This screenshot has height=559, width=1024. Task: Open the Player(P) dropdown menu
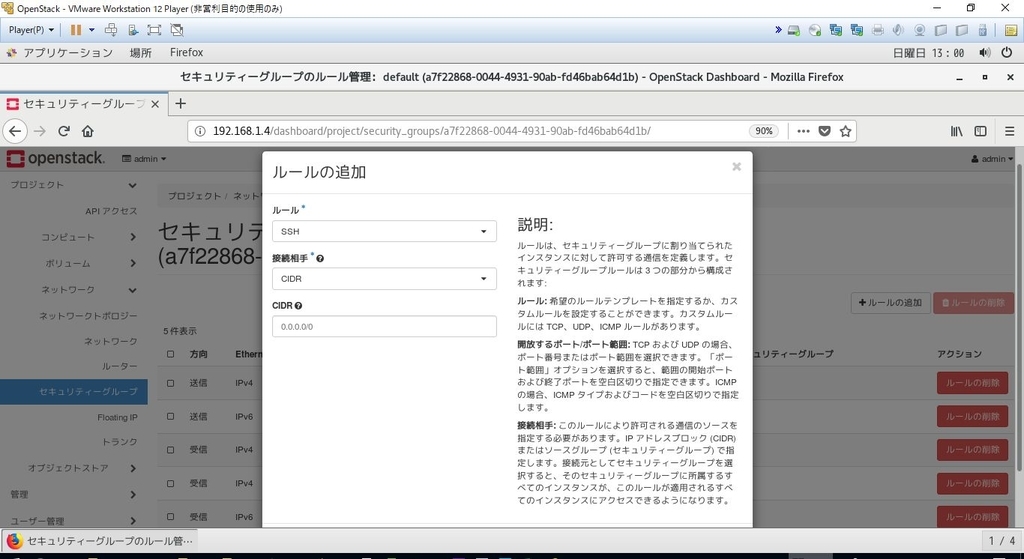(x=31, y=30)
